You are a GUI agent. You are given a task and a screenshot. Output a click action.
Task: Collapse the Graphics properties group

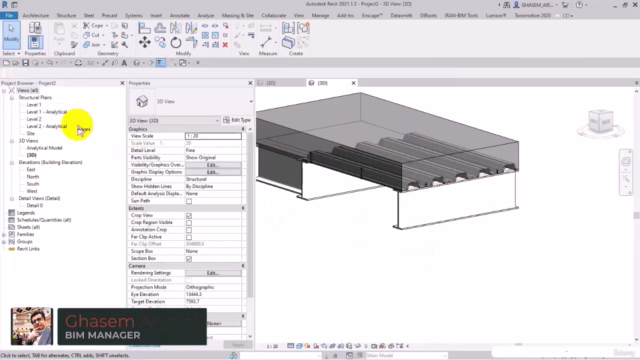(x=243, y=129)
